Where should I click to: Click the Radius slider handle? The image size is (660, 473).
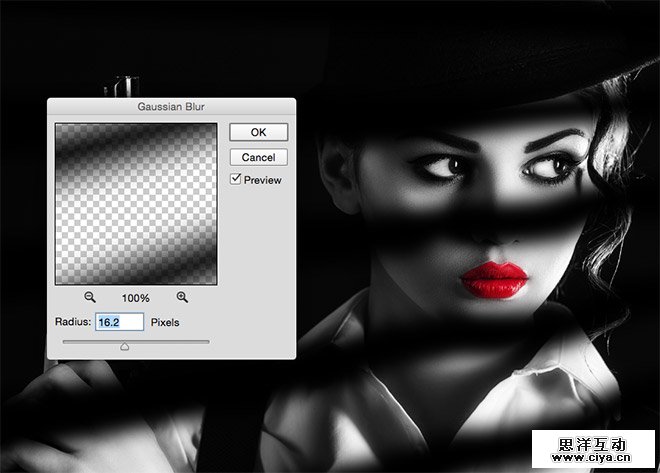(125, 346)
